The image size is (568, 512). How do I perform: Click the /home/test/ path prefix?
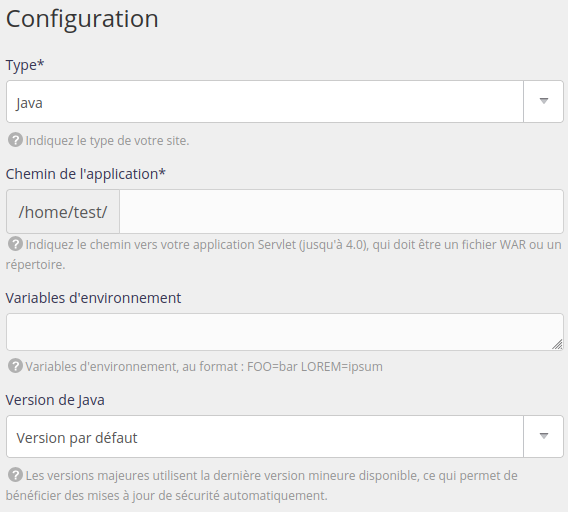point(63,212)
